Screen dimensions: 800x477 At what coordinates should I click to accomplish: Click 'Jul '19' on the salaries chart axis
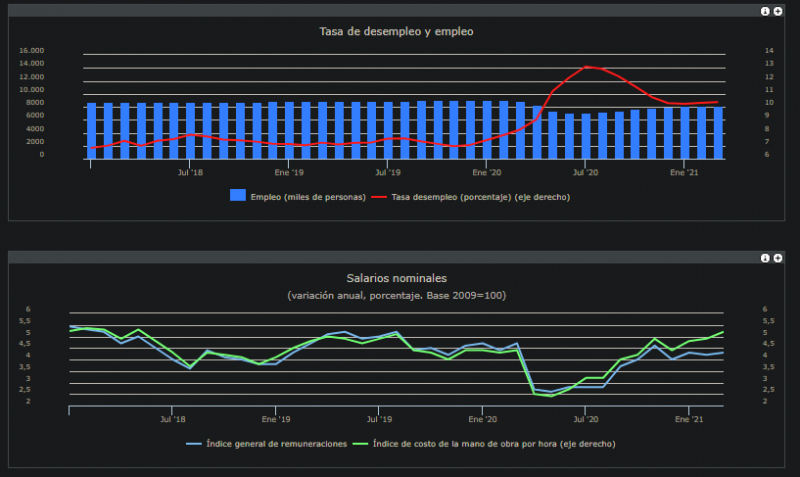click(x=379, y=419)
